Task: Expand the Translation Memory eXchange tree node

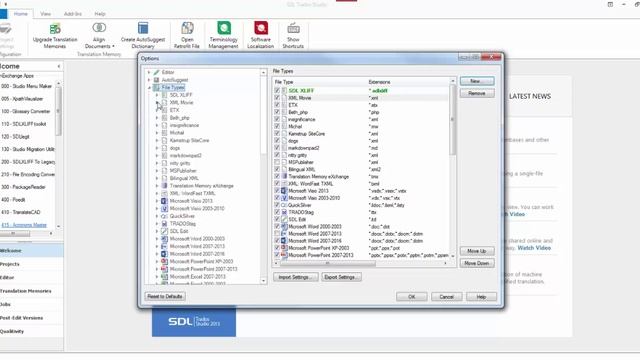Action: (x=157, y=186)
